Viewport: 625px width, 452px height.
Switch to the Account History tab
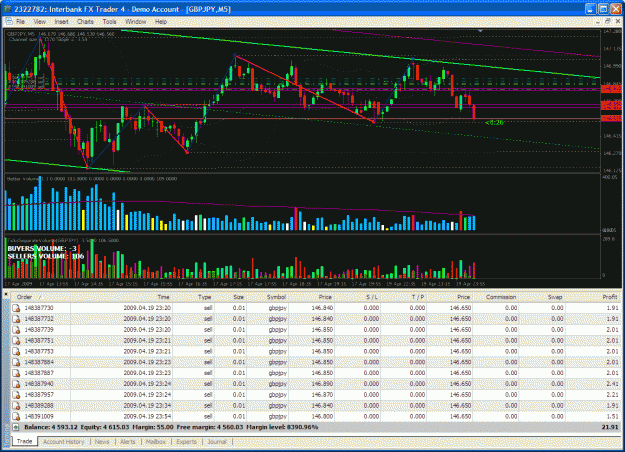click(x=64, y=442)
